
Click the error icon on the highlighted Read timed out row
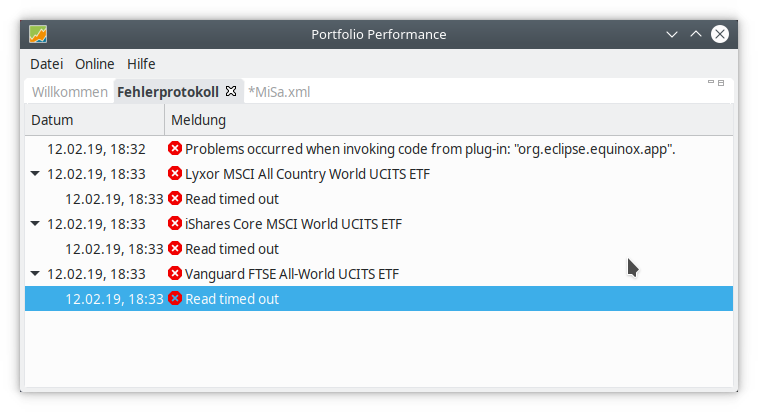(175, 299)
